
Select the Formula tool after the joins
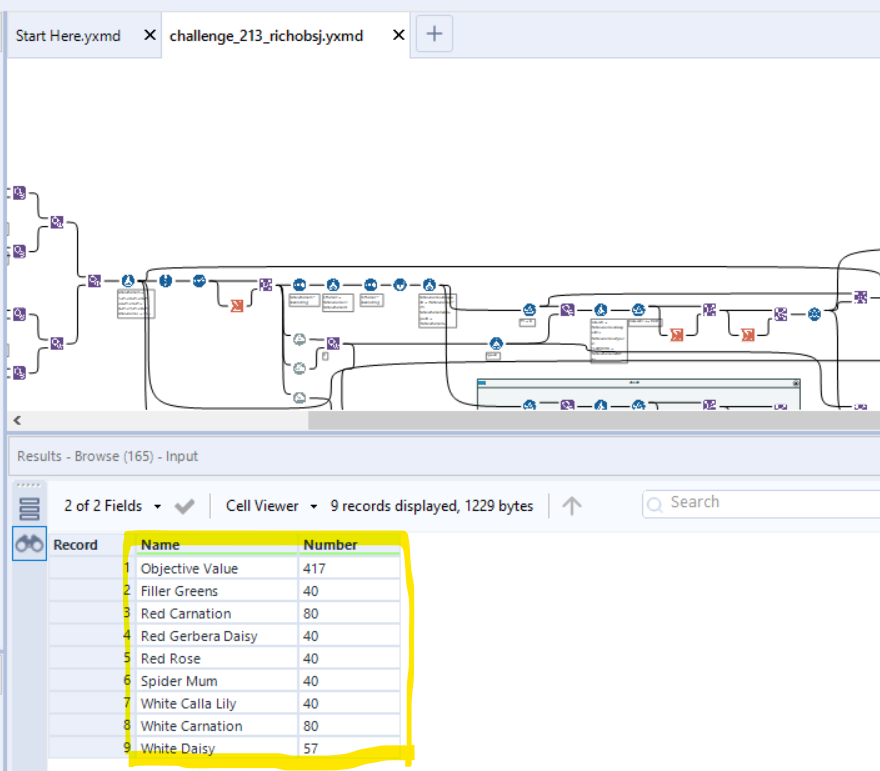click(x=128, y=280)
